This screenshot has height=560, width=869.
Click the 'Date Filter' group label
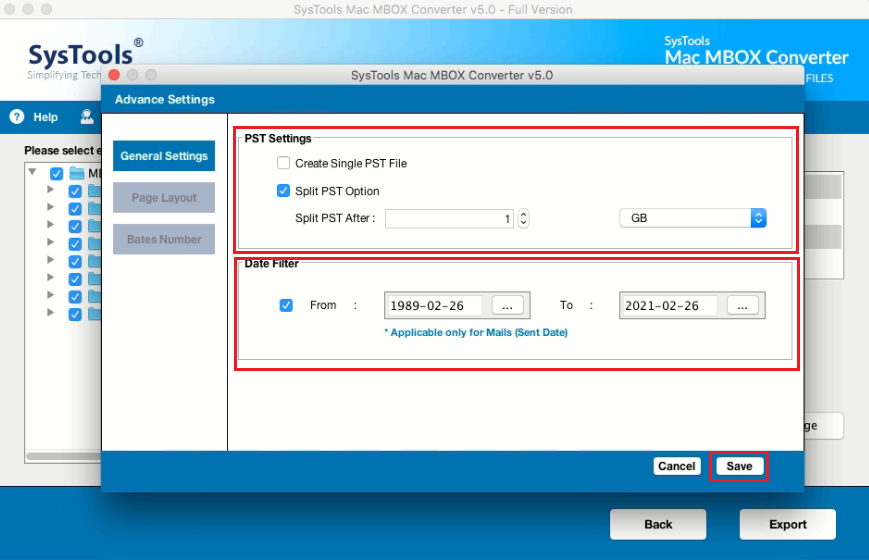pyautogui.click(x=272, y=263)
